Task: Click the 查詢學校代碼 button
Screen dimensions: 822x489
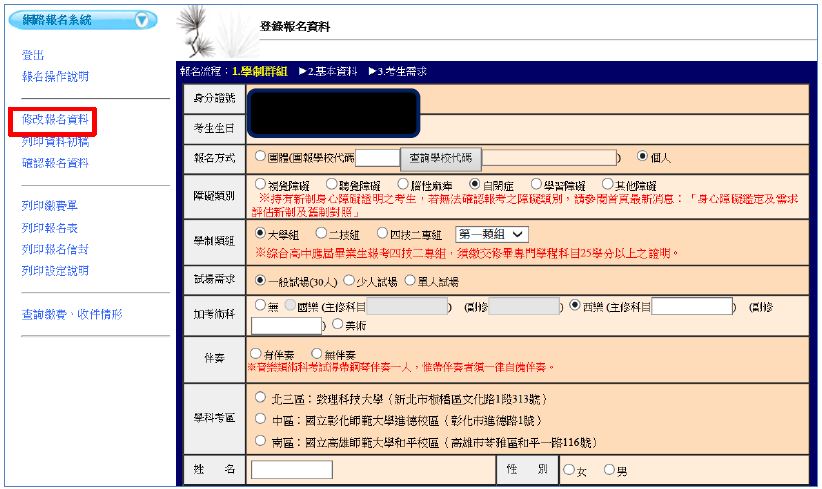Action: pos(440,158)
